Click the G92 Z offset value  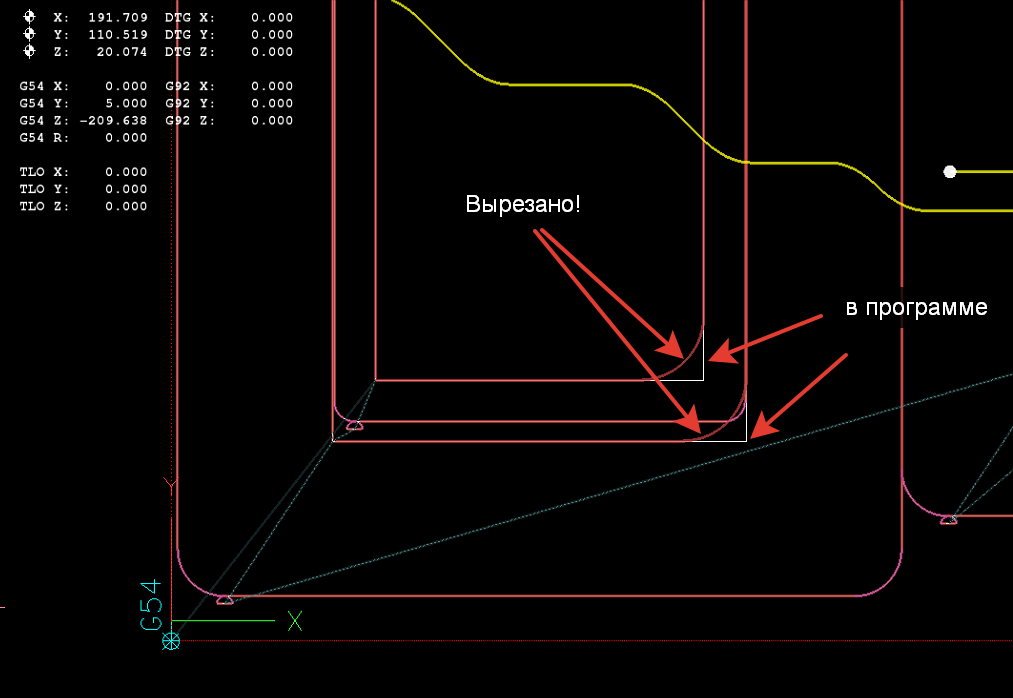click(272, 120)
